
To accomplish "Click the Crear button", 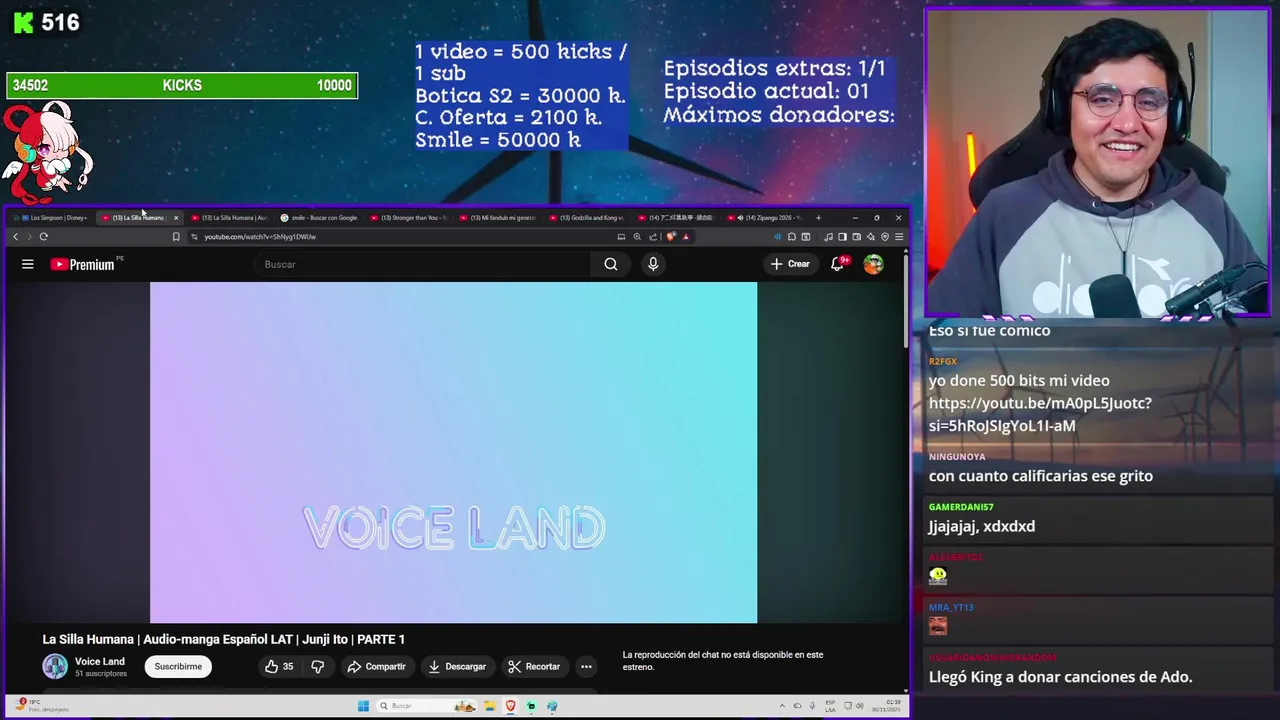I will tap(789, 264).
